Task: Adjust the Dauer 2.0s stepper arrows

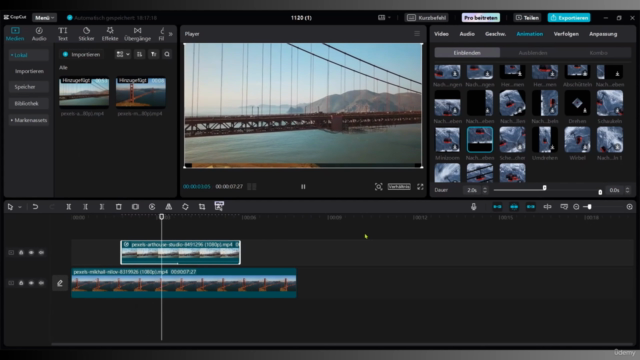Action: [485, 190]
